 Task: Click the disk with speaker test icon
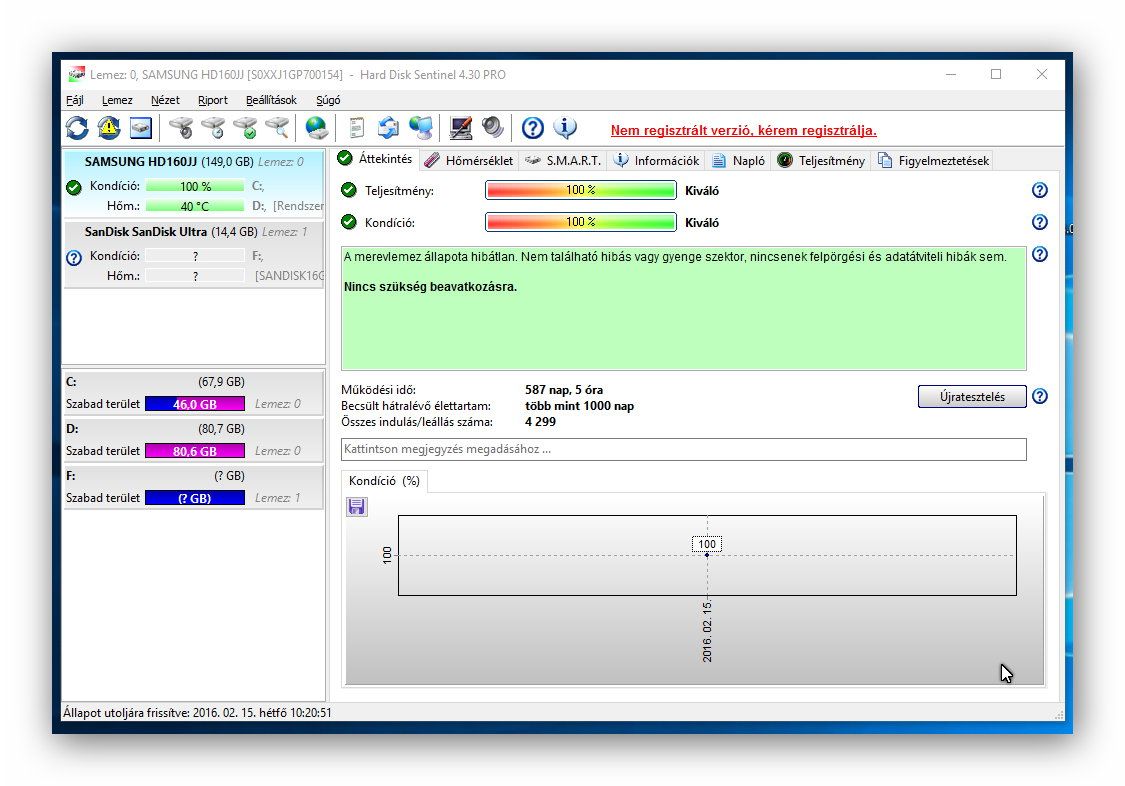(x=182, y=128)
